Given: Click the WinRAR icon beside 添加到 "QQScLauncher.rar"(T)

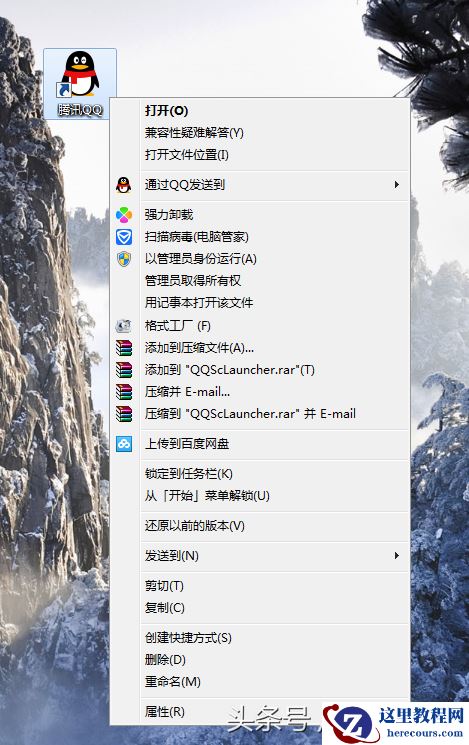Looking at the screenshot, I should coord(124,370).
